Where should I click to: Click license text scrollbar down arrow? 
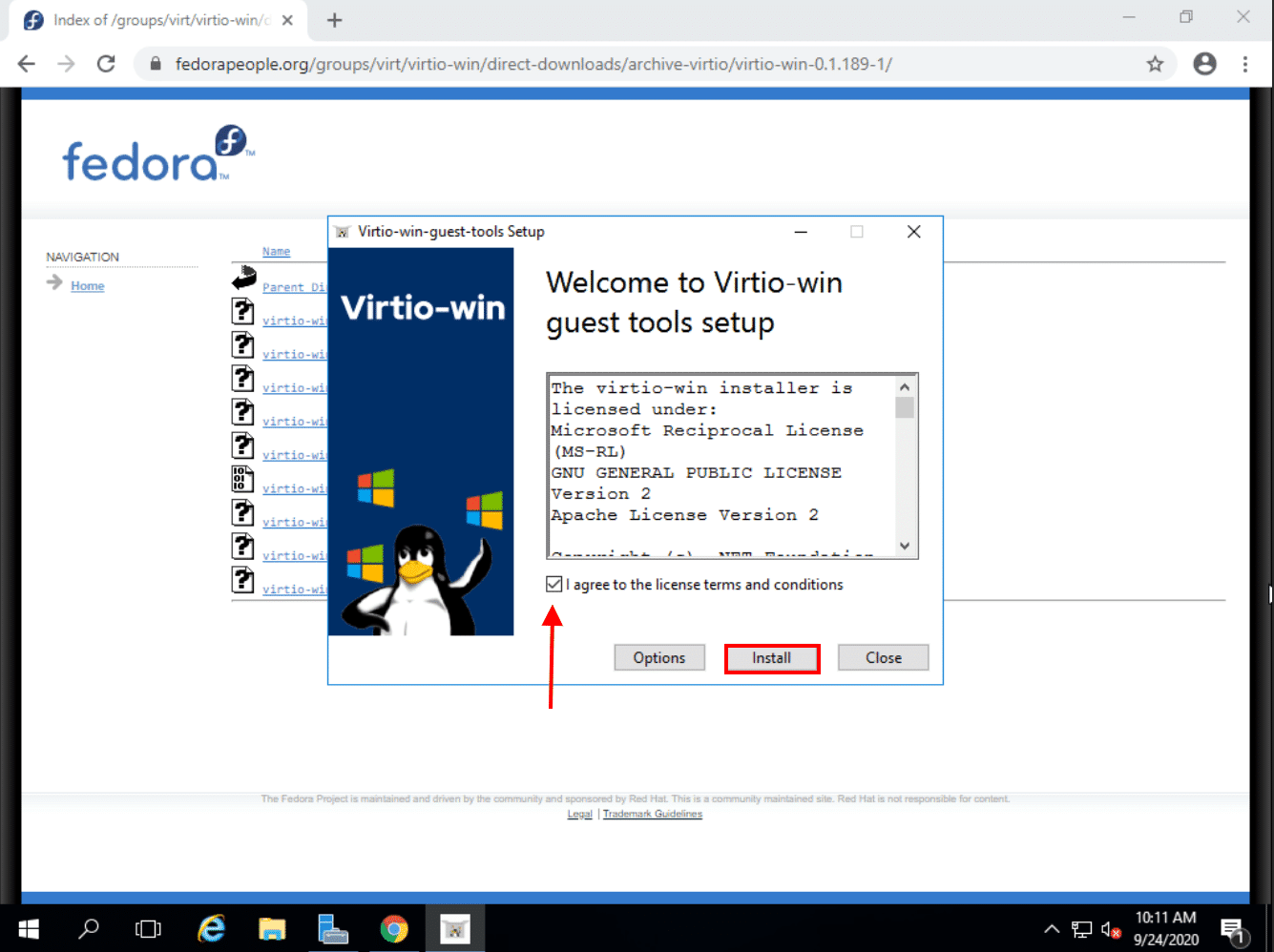coord(905,547)
